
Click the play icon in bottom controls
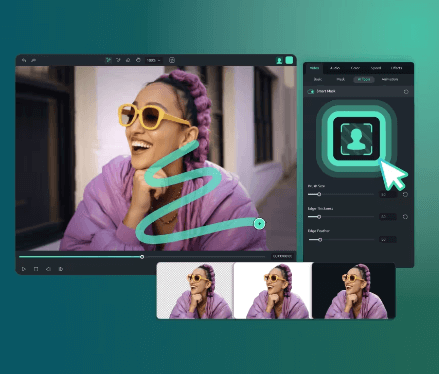[24, 269]
